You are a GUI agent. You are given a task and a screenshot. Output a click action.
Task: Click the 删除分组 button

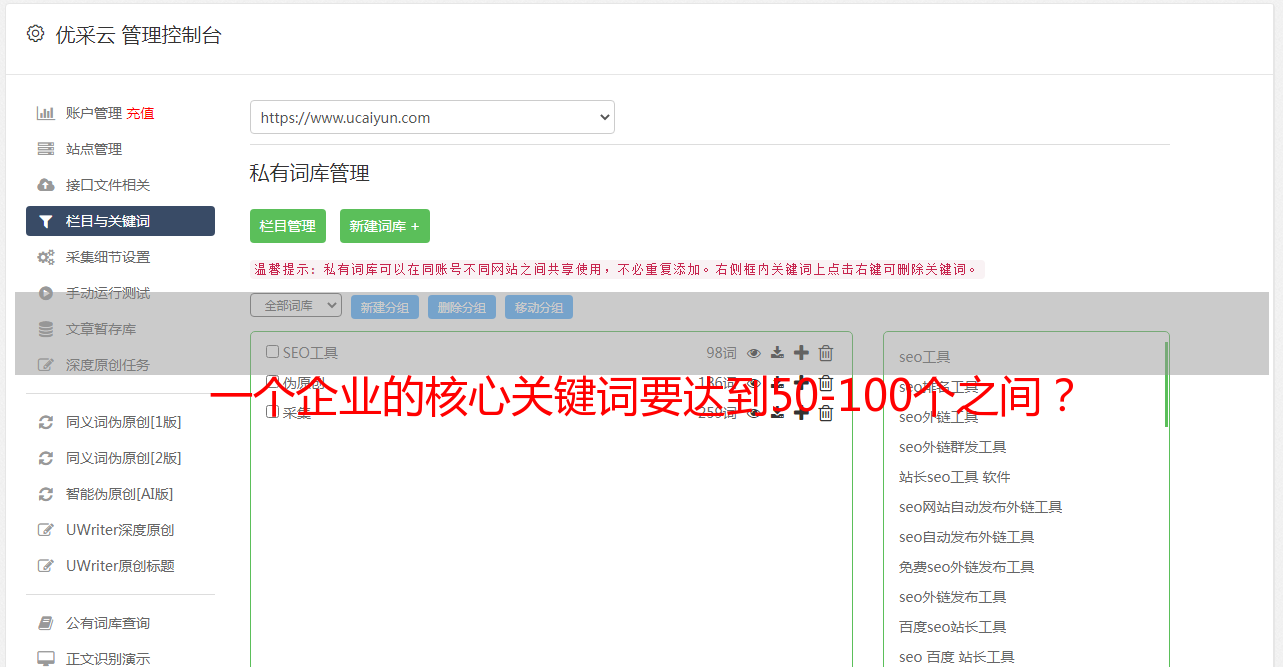tap(462, 307)
